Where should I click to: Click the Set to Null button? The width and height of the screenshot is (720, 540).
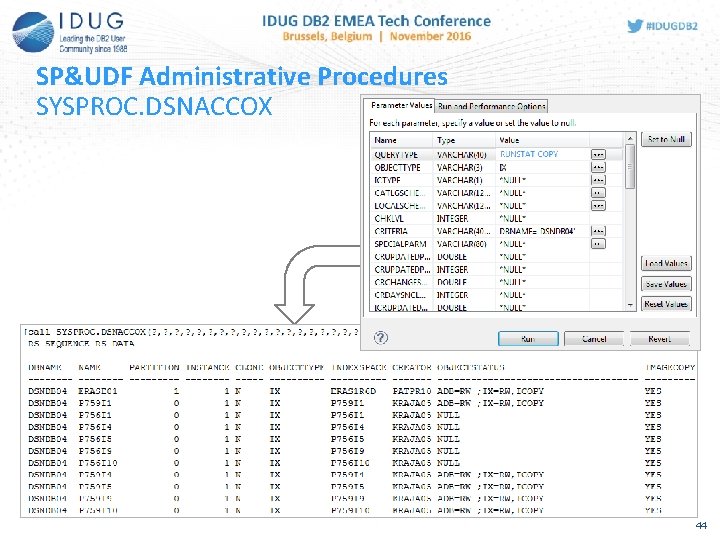click(666, 139)
